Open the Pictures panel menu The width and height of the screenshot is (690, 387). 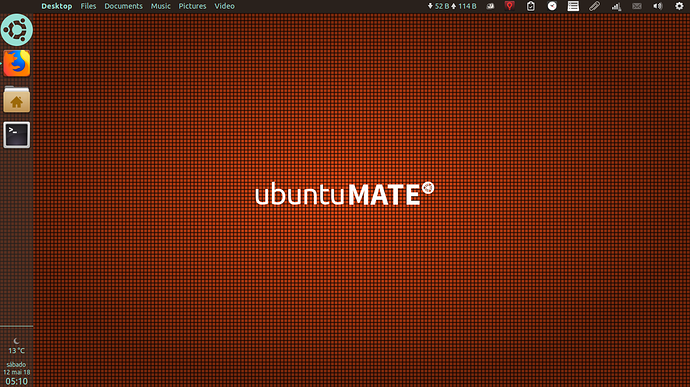pyautogui.click(x=192, y=6)
